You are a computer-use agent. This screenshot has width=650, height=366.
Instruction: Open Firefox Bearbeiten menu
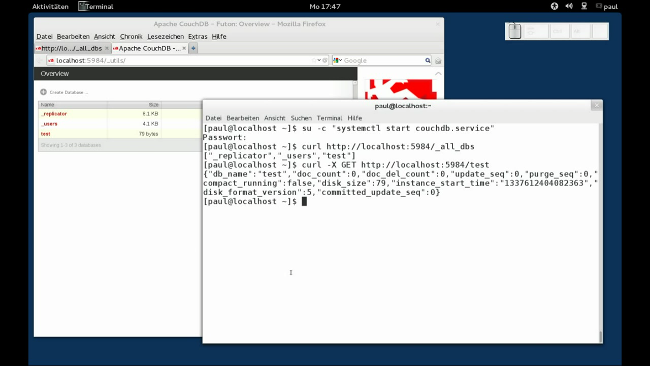[x=73, y=36]
